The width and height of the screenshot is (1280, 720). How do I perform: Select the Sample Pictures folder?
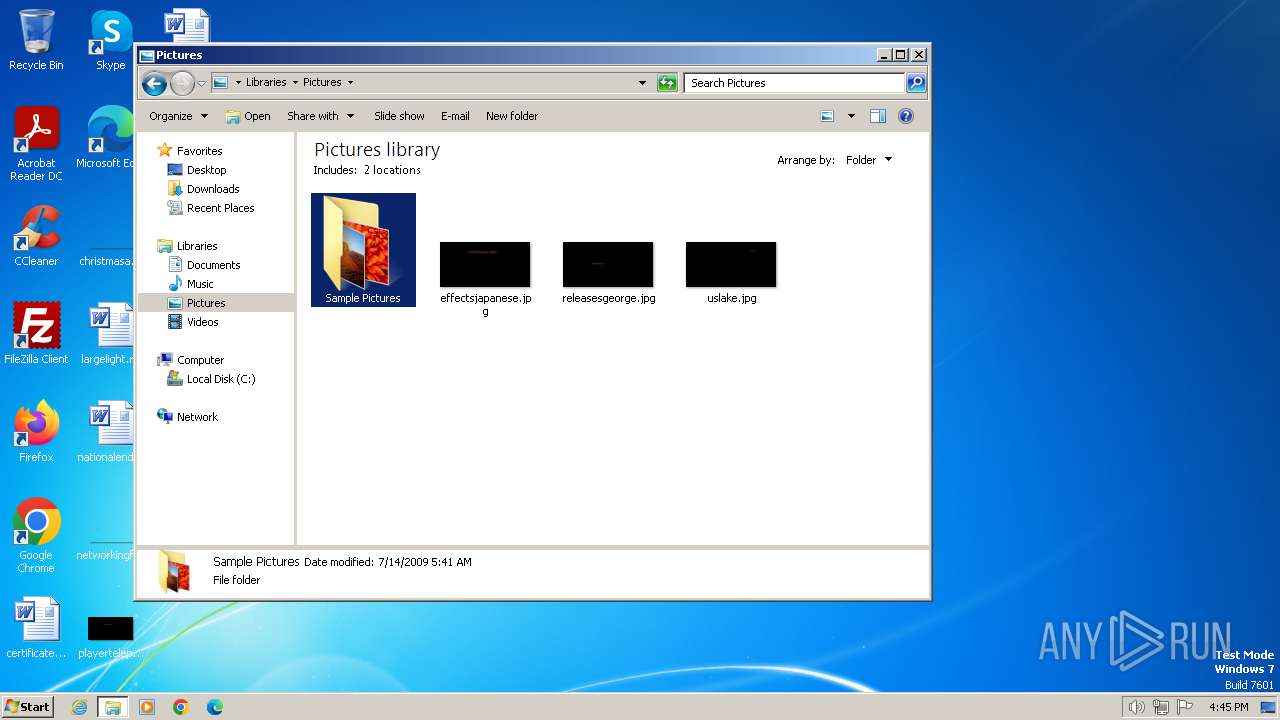point(363,250)
